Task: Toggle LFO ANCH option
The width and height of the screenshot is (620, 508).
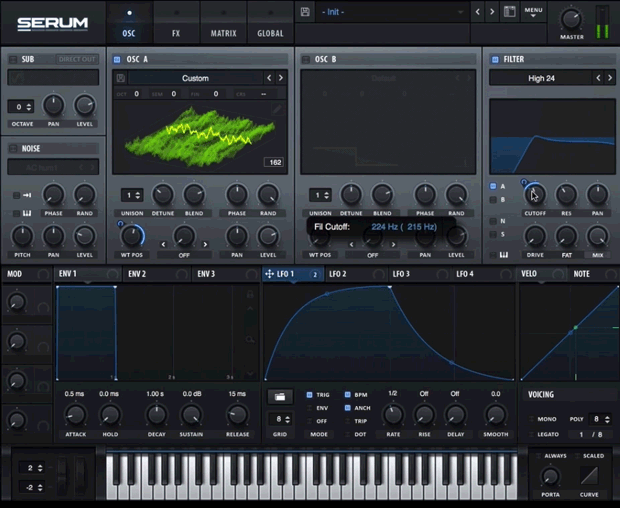Action: pos(348,408)
